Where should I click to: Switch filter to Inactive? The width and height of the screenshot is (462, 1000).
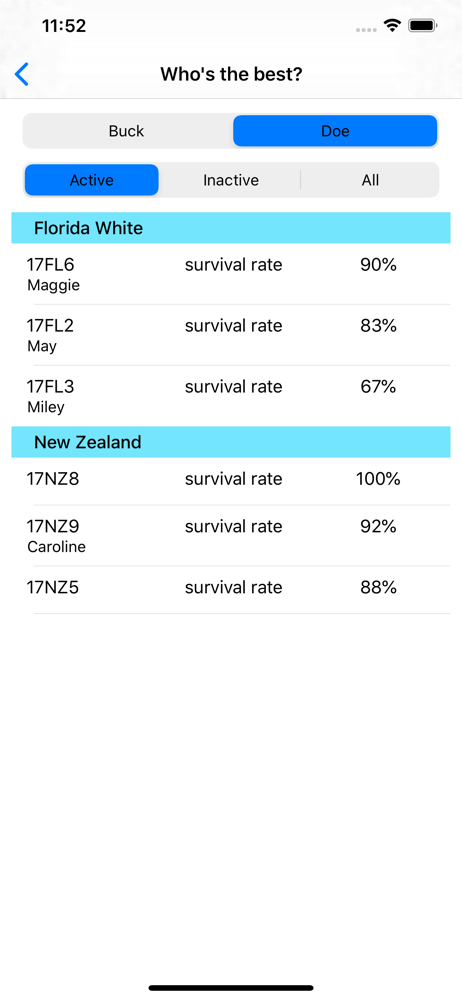(231, 180)
